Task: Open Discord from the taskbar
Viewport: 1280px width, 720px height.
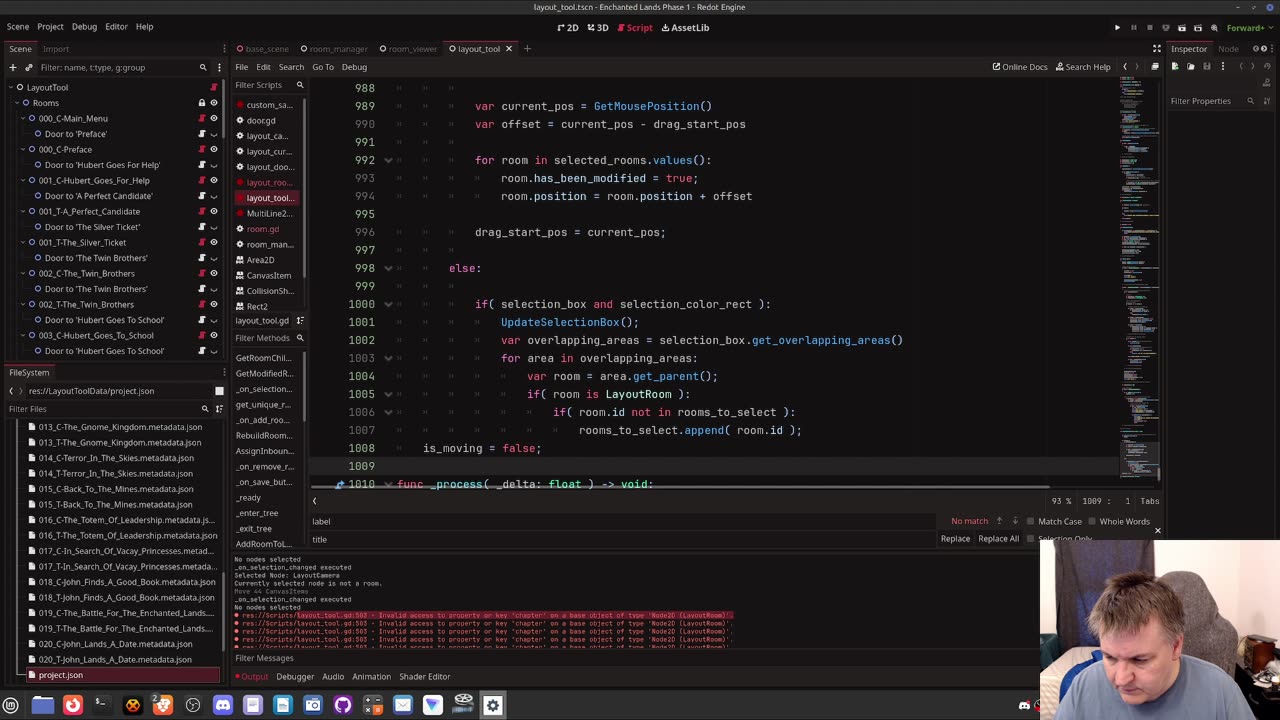Action: 223,705
